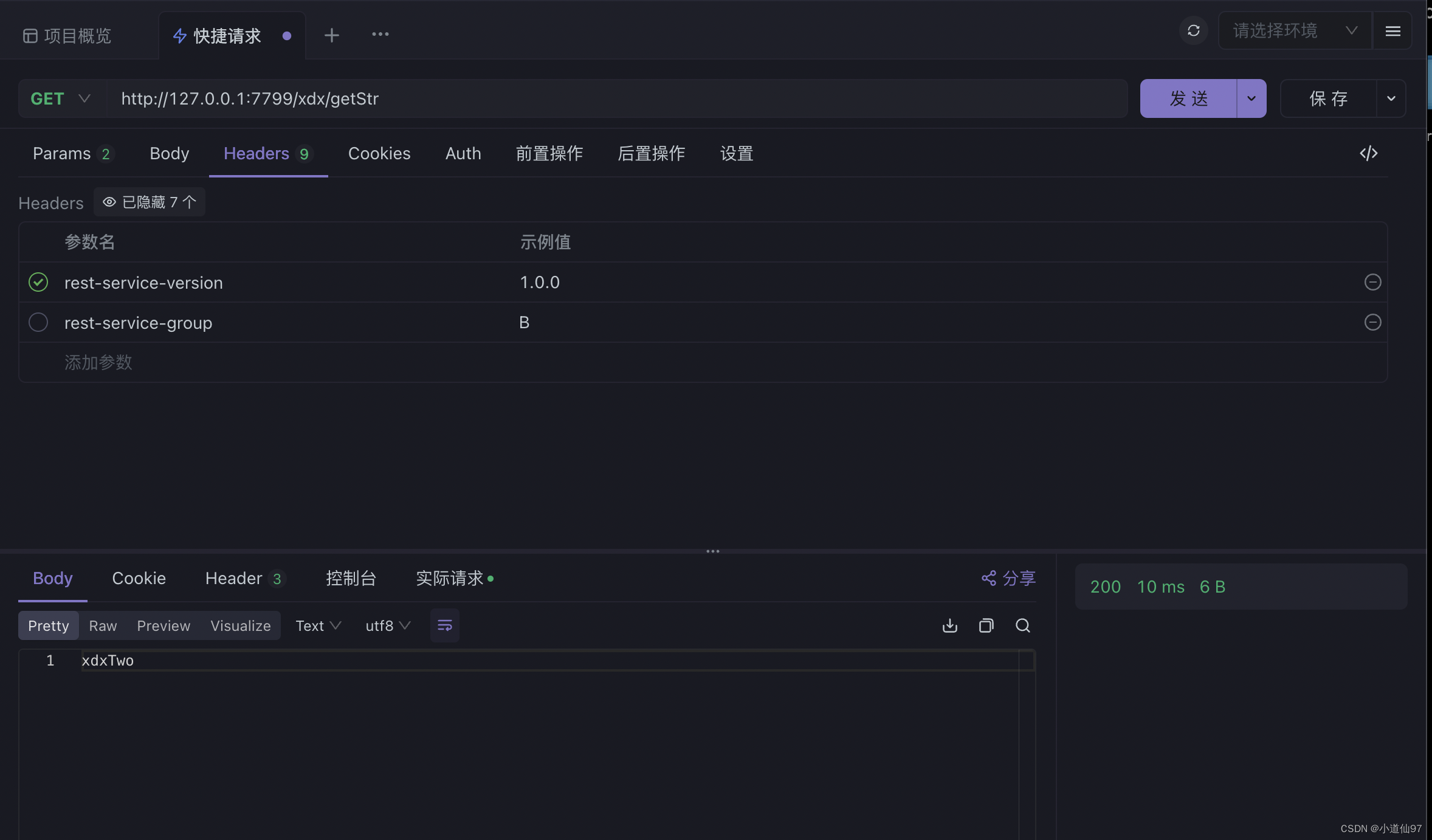Expand the send button dropdown arrow
Image resolution: width=1432 pixels, height=840 pixels.
click(x=1251, y=98)
